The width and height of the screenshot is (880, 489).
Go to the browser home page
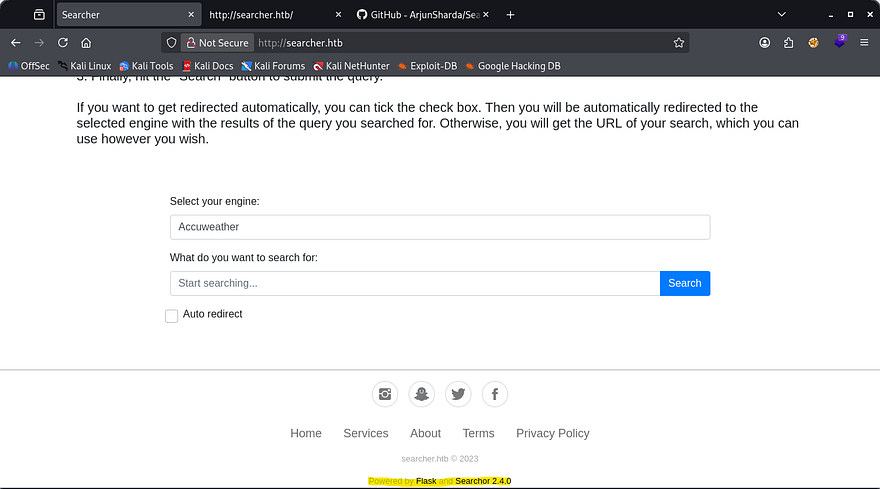point(87,43)
